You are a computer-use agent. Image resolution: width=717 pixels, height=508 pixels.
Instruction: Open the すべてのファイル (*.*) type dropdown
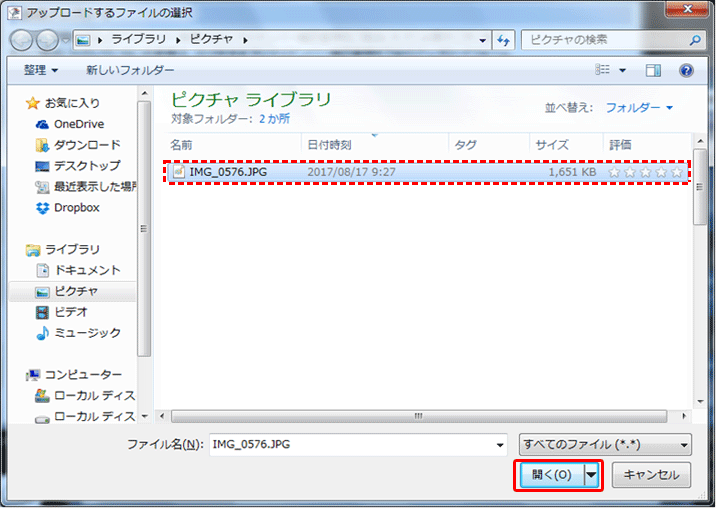tap(605, 445)
